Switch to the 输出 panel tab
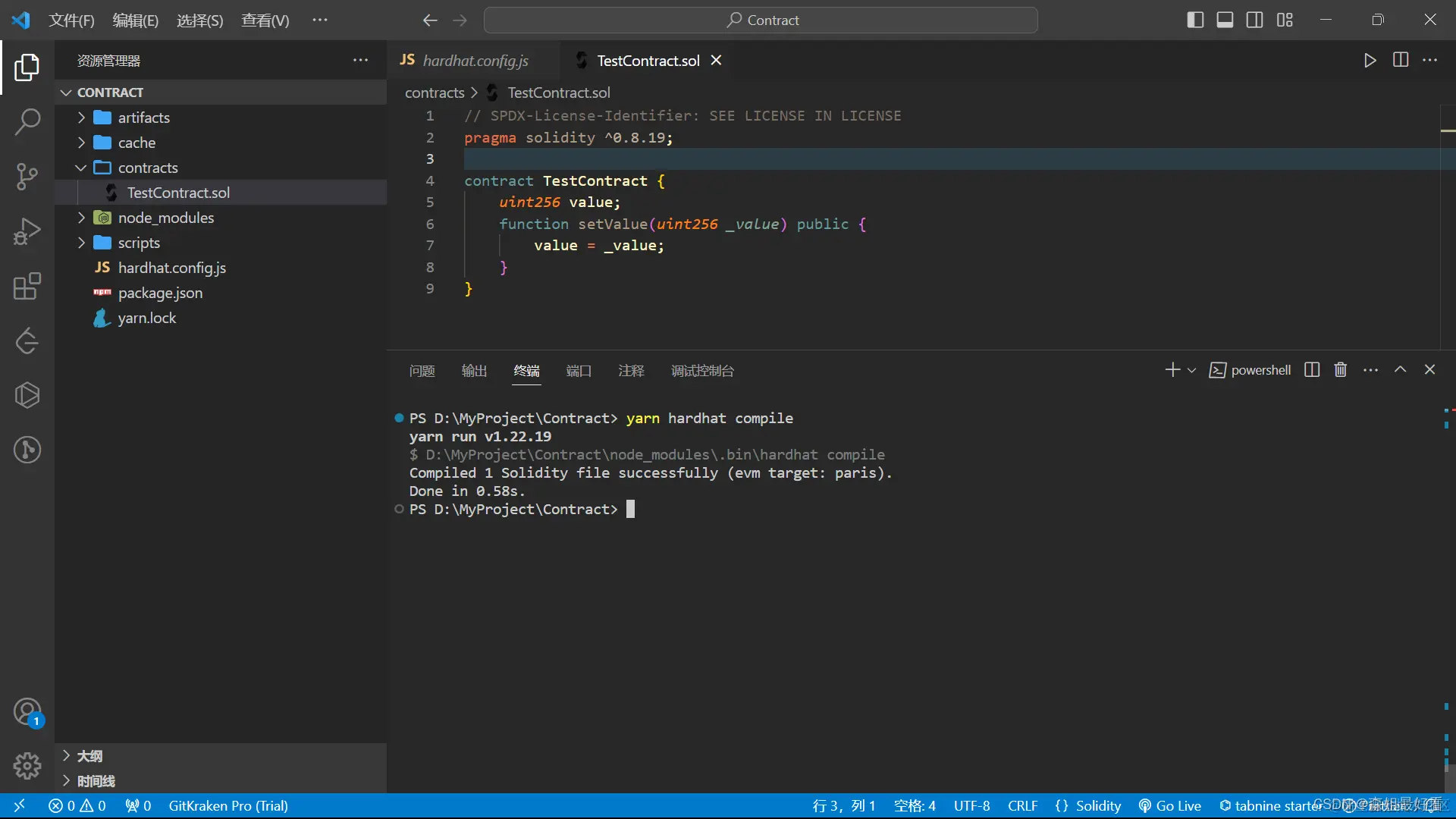 coord(474,371)
